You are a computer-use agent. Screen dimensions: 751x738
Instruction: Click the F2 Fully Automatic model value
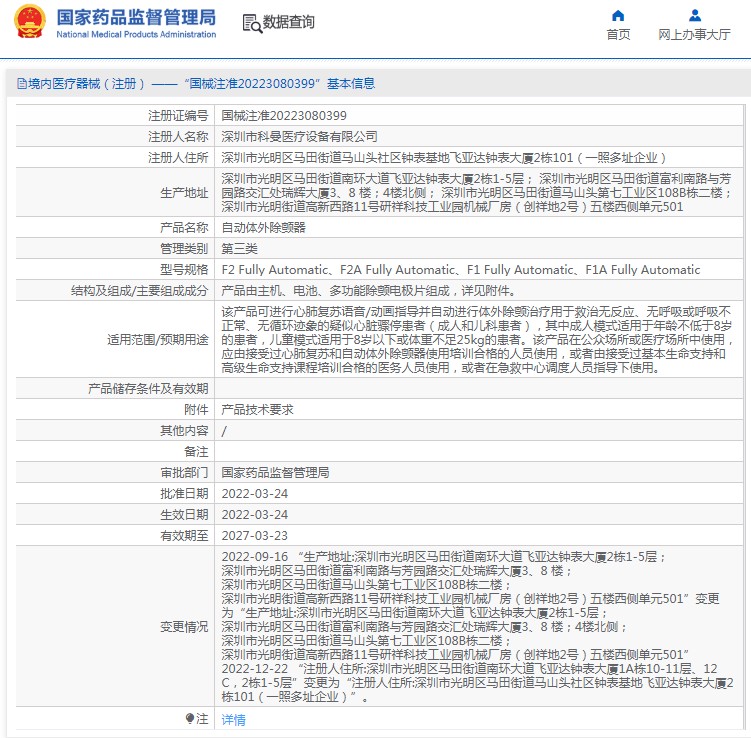coord(461,270)
